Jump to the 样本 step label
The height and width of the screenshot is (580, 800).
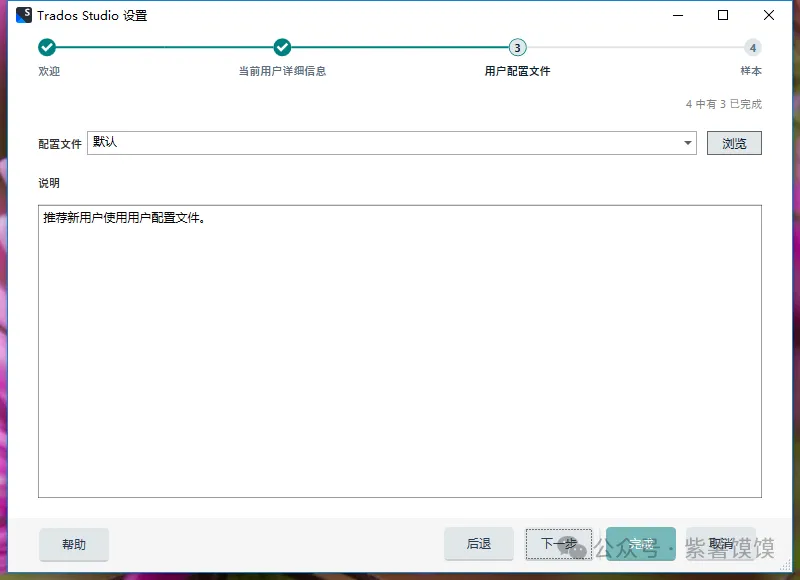751,71
